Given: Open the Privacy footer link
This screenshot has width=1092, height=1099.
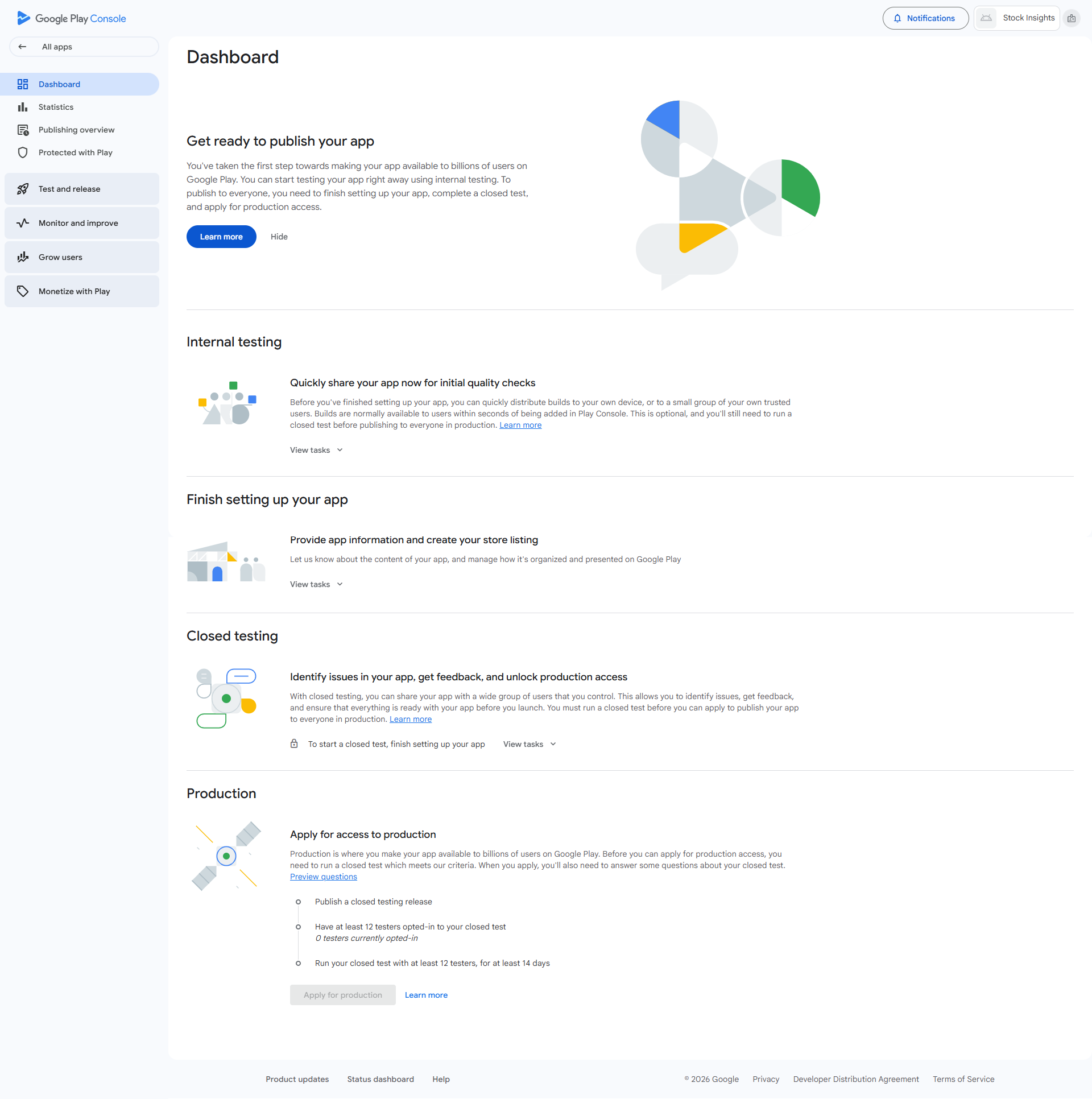Looking at the screenshot, I should point(766,1079).
